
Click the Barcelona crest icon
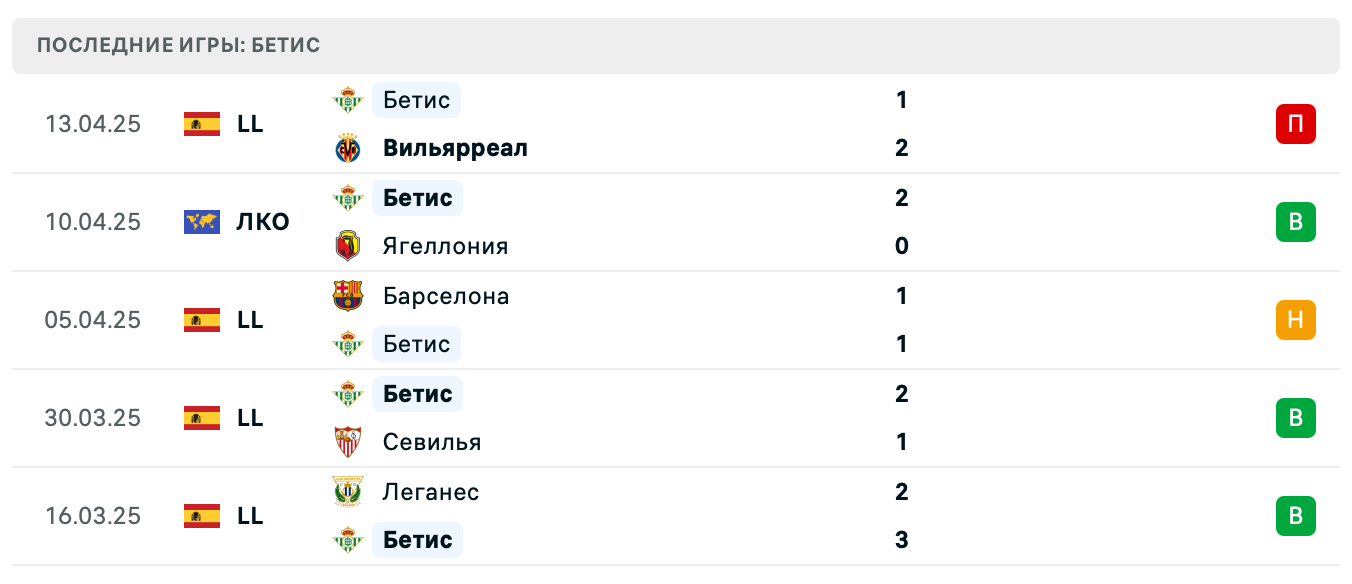pyautogui.click(x=348, y=296)
